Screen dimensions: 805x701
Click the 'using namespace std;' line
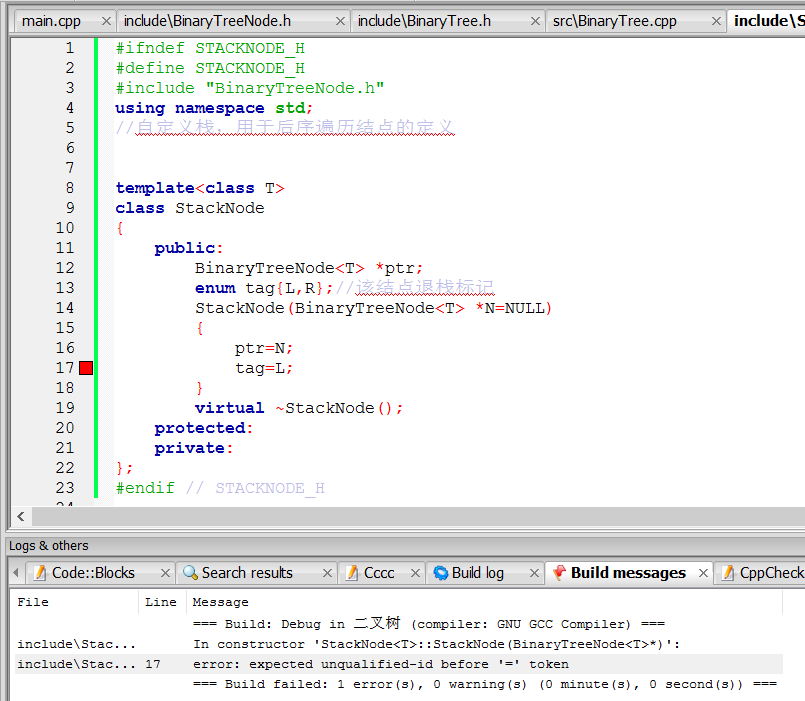[x=214, y=108]
